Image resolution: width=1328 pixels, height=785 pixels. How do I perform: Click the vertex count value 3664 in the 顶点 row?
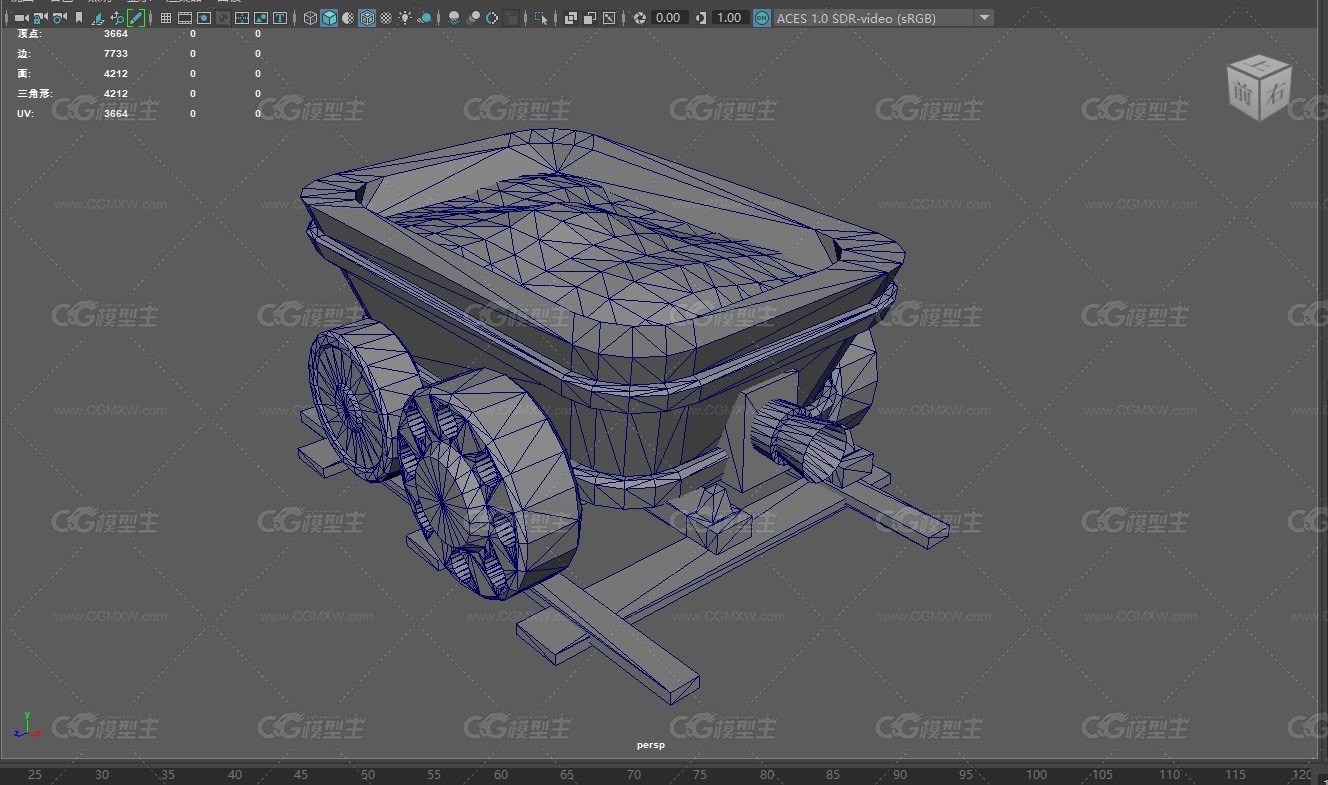[x=116, y=34]
